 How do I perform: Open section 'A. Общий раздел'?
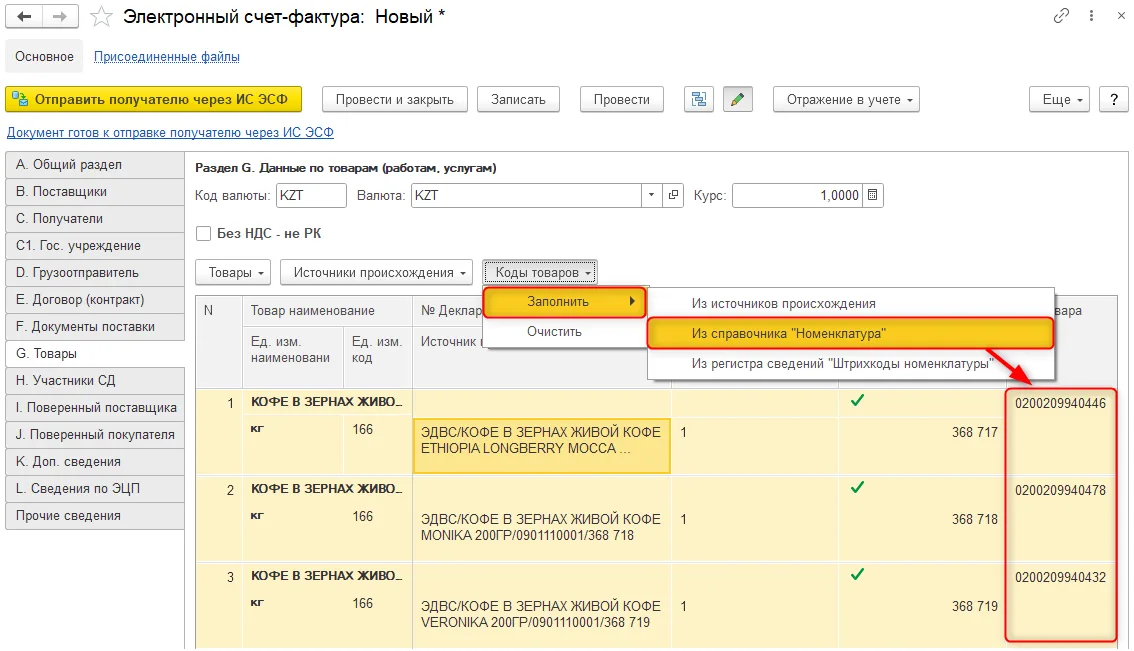coord(95,165)
